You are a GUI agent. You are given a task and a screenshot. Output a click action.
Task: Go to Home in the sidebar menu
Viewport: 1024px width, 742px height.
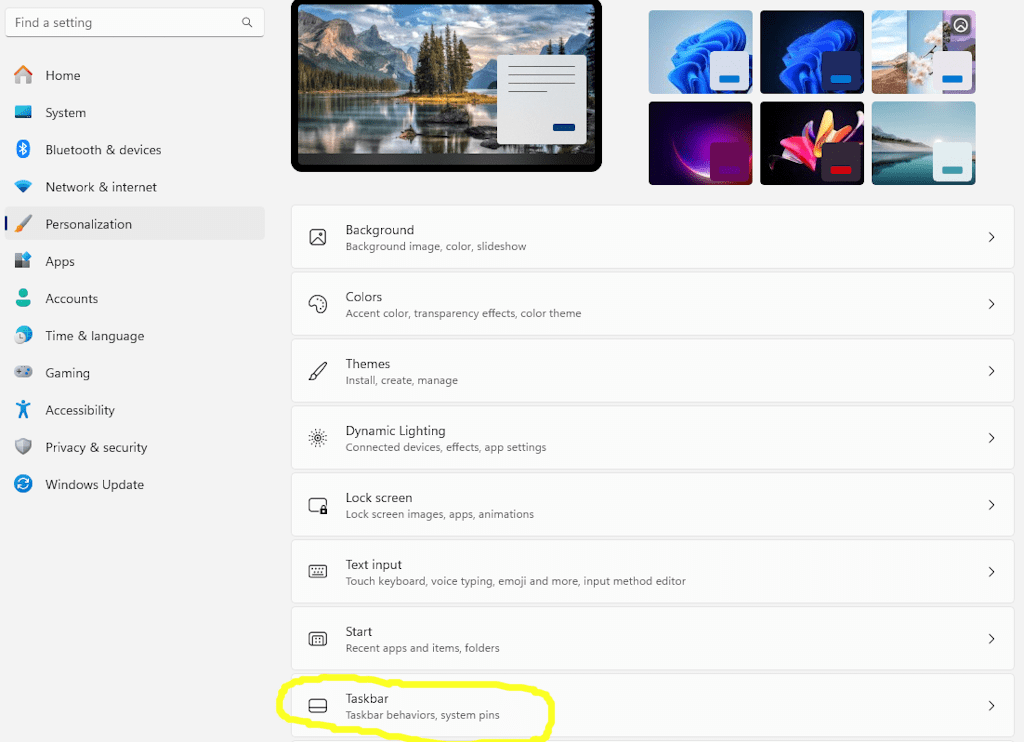point(62,75)
